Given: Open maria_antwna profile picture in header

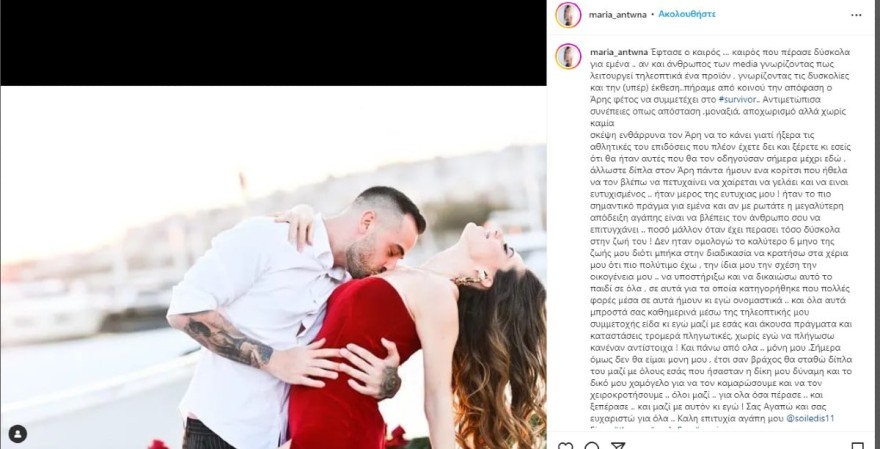Looking at the screenshot, I should tap(568, 15).
